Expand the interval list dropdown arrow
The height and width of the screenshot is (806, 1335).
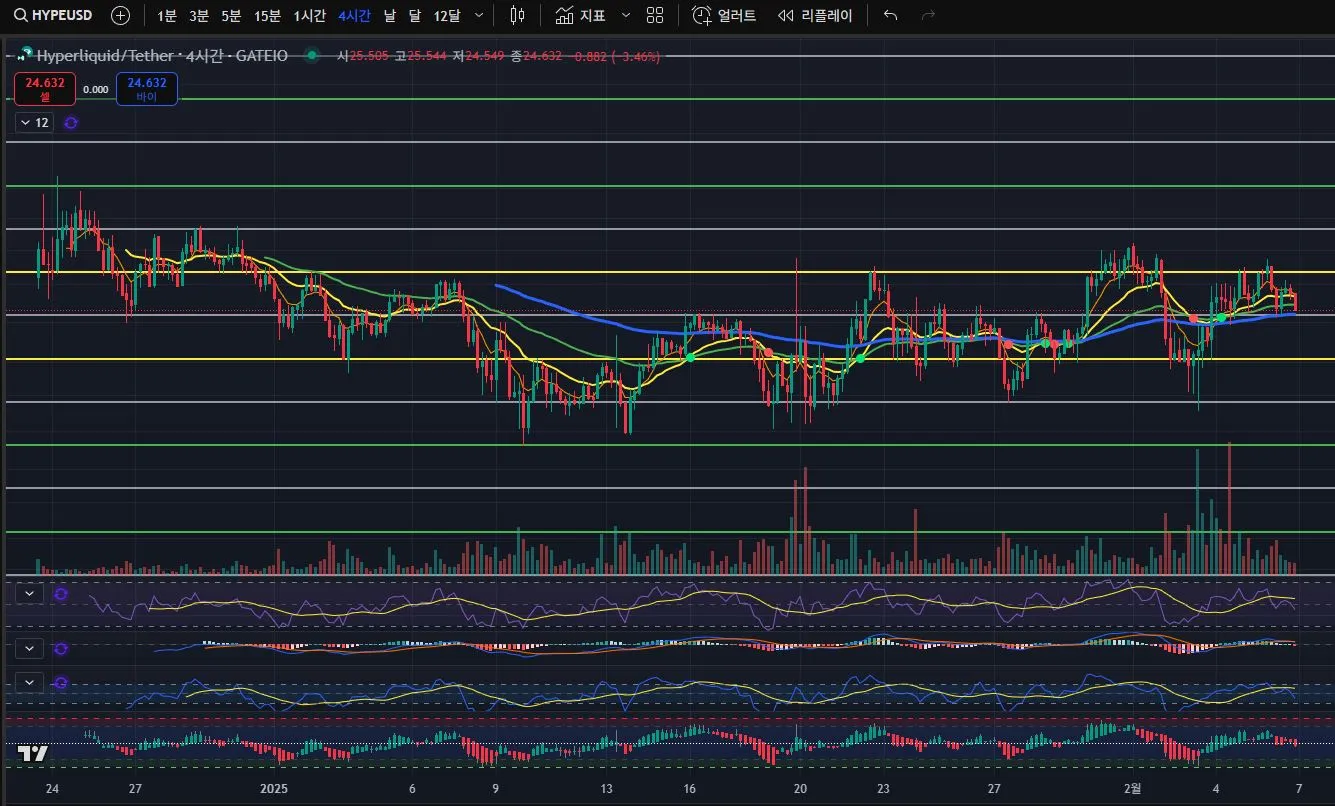point(479,15)
